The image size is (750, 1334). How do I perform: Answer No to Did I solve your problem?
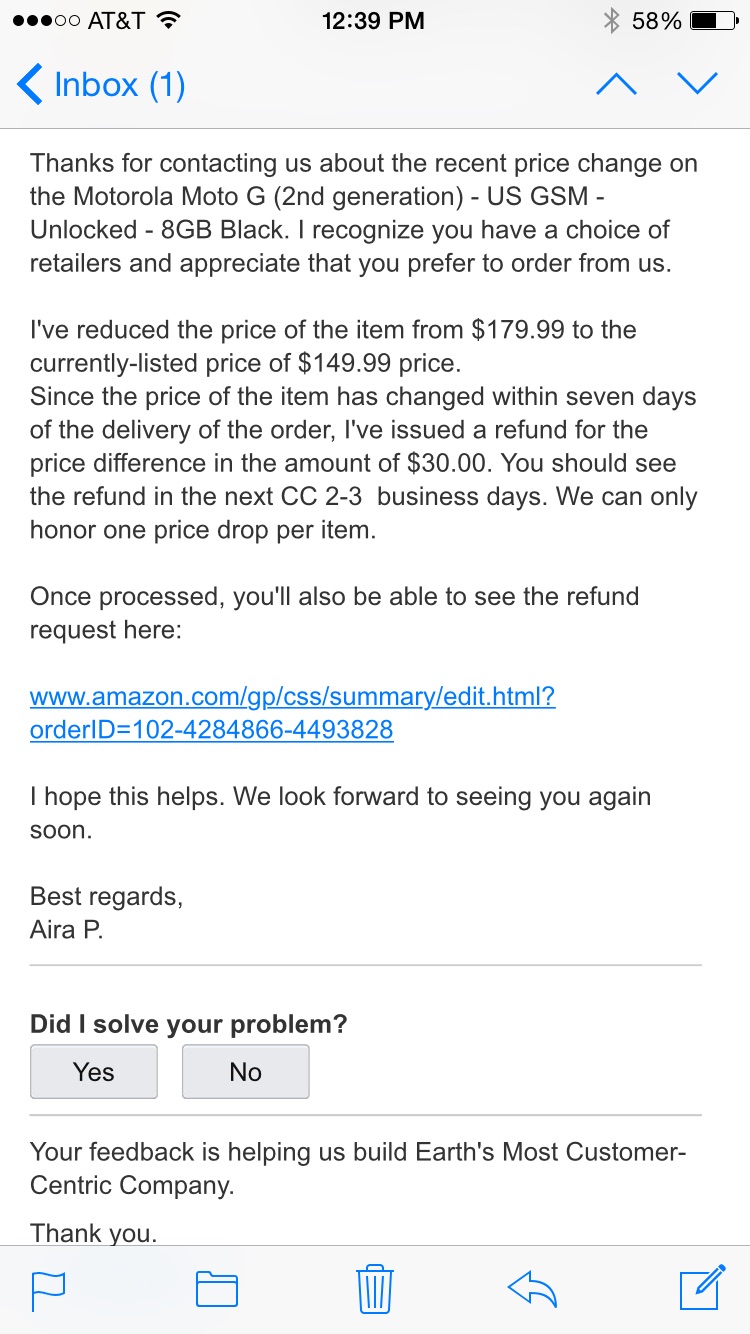click(x=245, y=1072)
